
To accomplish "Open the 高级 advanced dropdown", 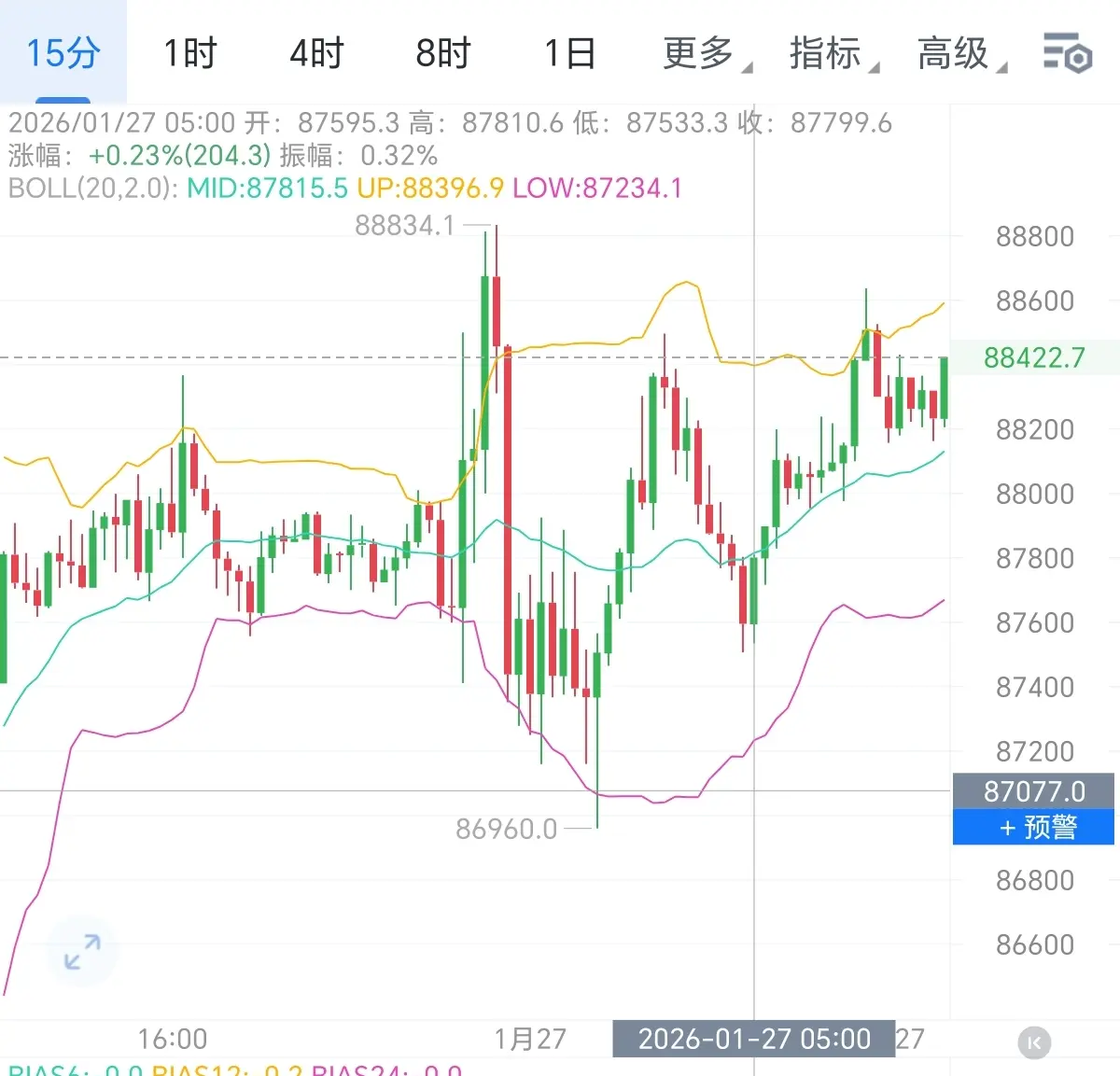I will 961,53.
